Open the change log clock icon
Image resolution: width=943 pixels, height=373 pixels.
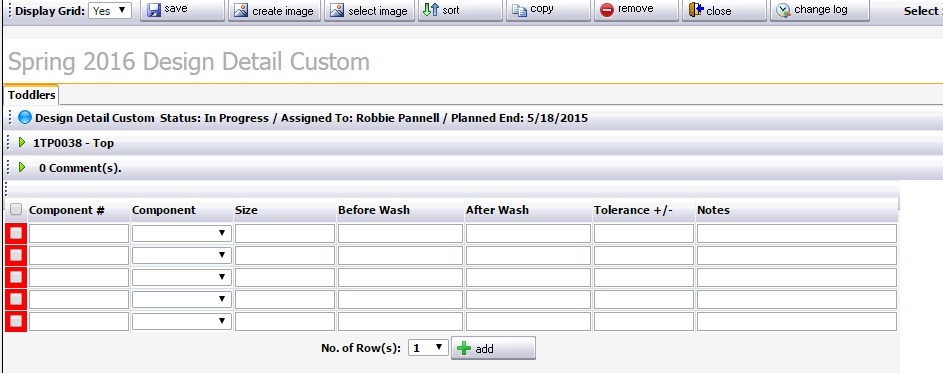point(783,10)
